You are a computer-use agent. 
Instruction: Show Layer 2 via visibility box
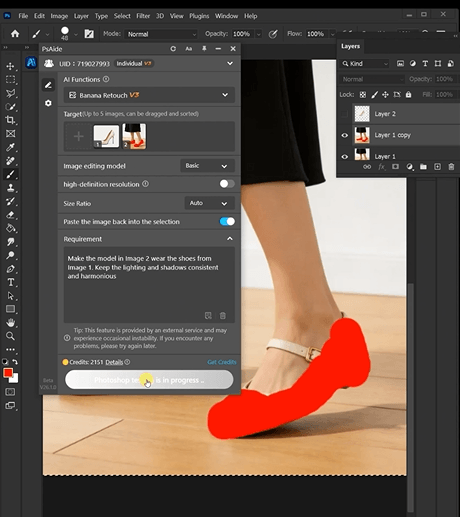pos(344,114)
